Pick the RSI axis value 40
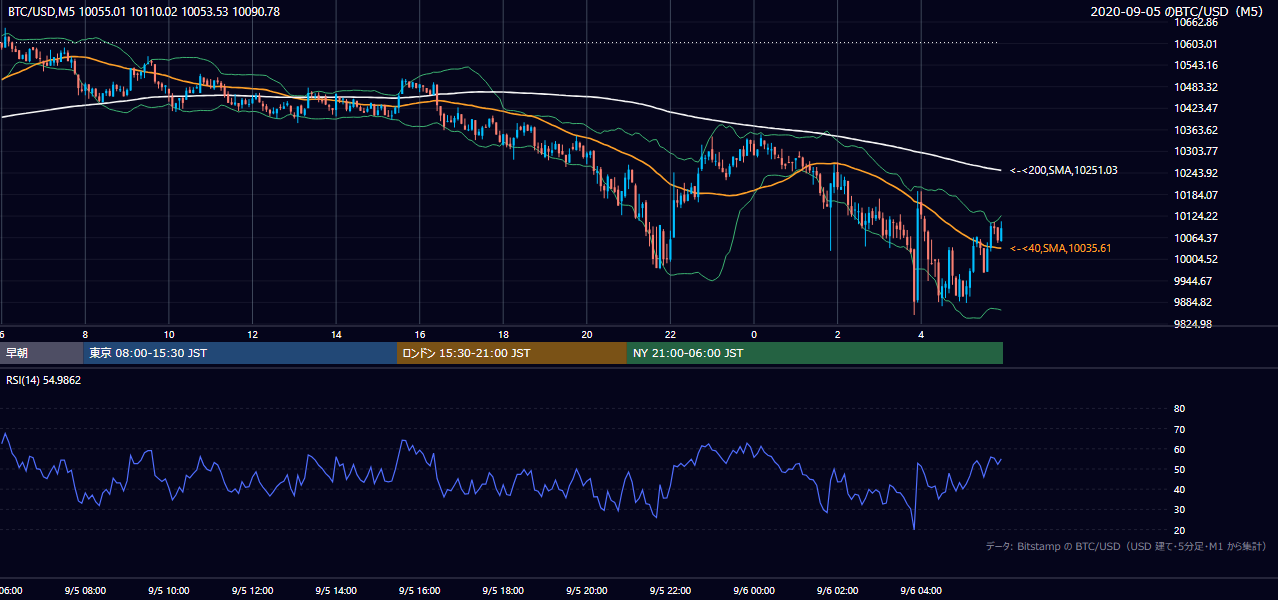This screenshot has height=600, width=1278. (x=1179, y=489)
